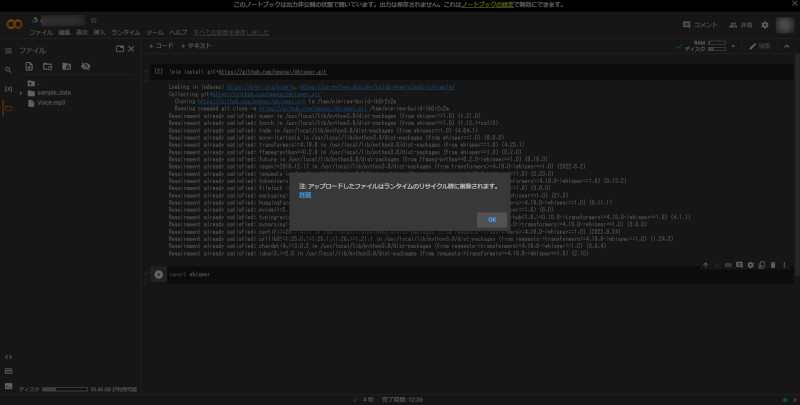
Task: Open cell more-actions three dots
Action: tap(784, 265)
